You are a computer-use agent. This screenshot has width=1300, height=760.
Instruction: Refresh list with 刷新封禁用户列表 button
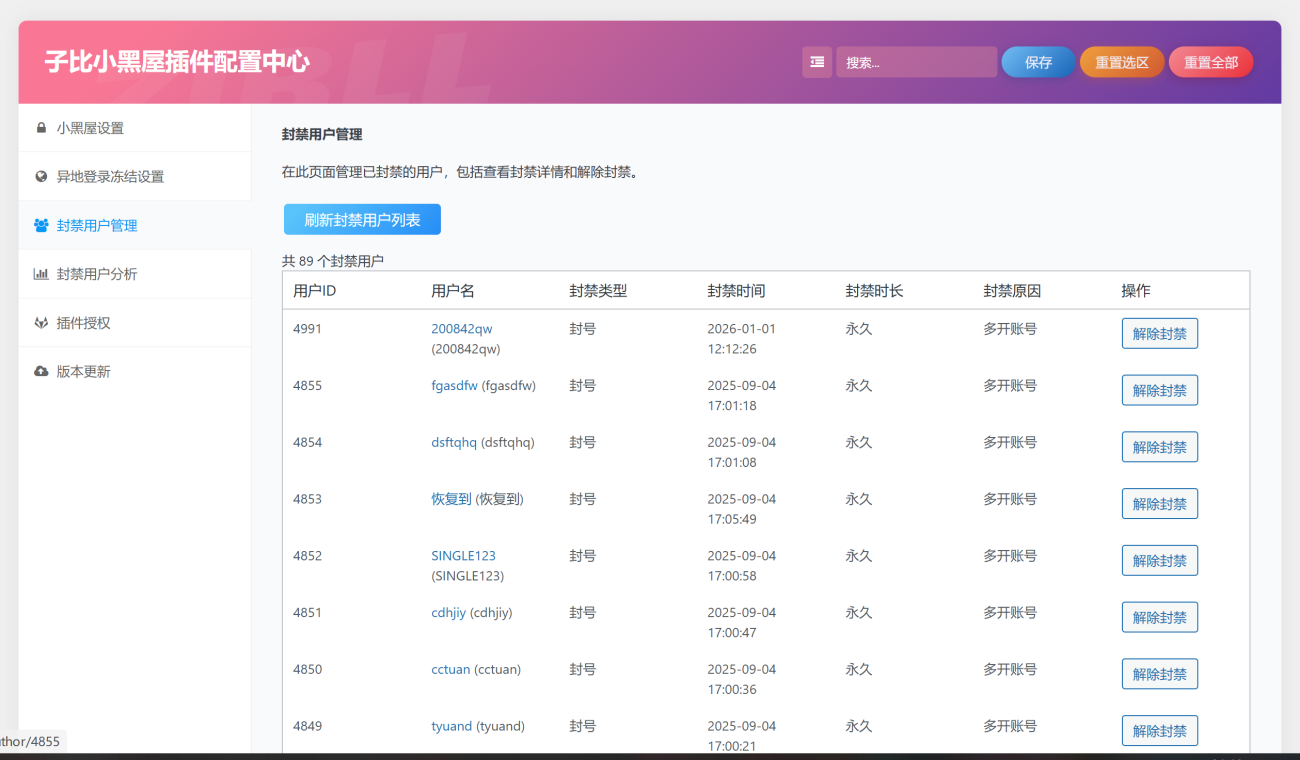pos(362,220)
